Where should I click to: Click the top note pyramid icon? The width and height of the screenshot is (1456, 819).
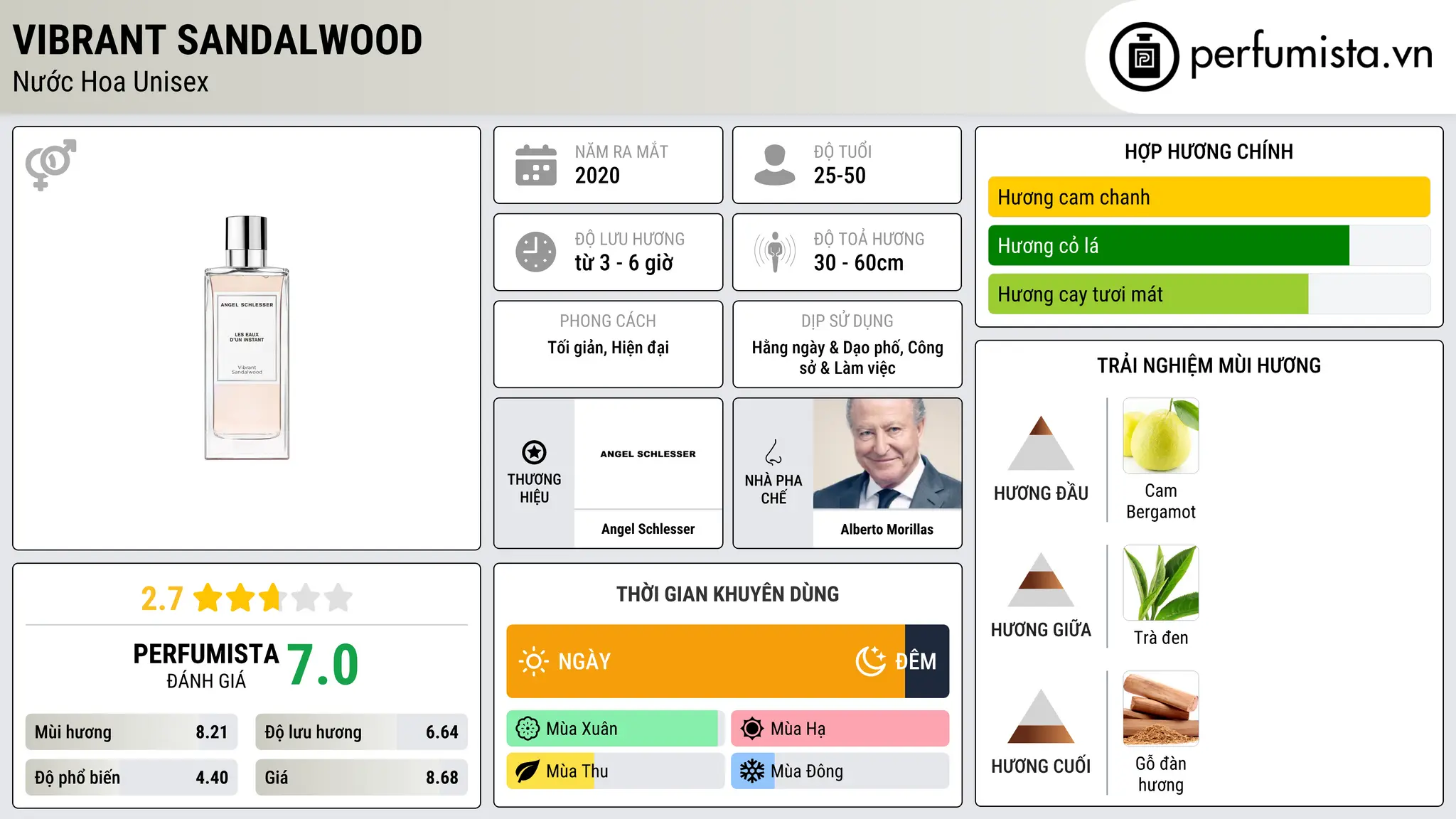point(1041,443)
